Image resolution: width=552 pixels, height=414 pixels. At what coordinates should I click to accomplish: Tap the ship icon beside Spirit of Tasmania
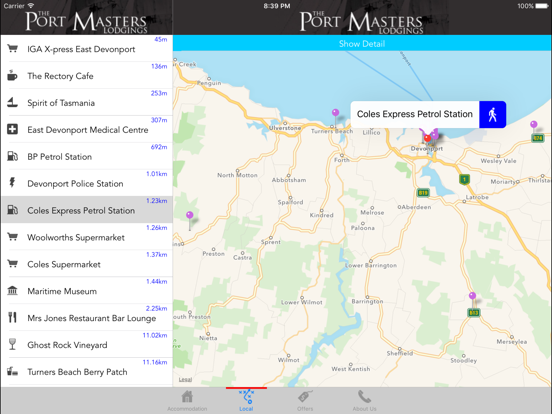[x=12, y=102]
